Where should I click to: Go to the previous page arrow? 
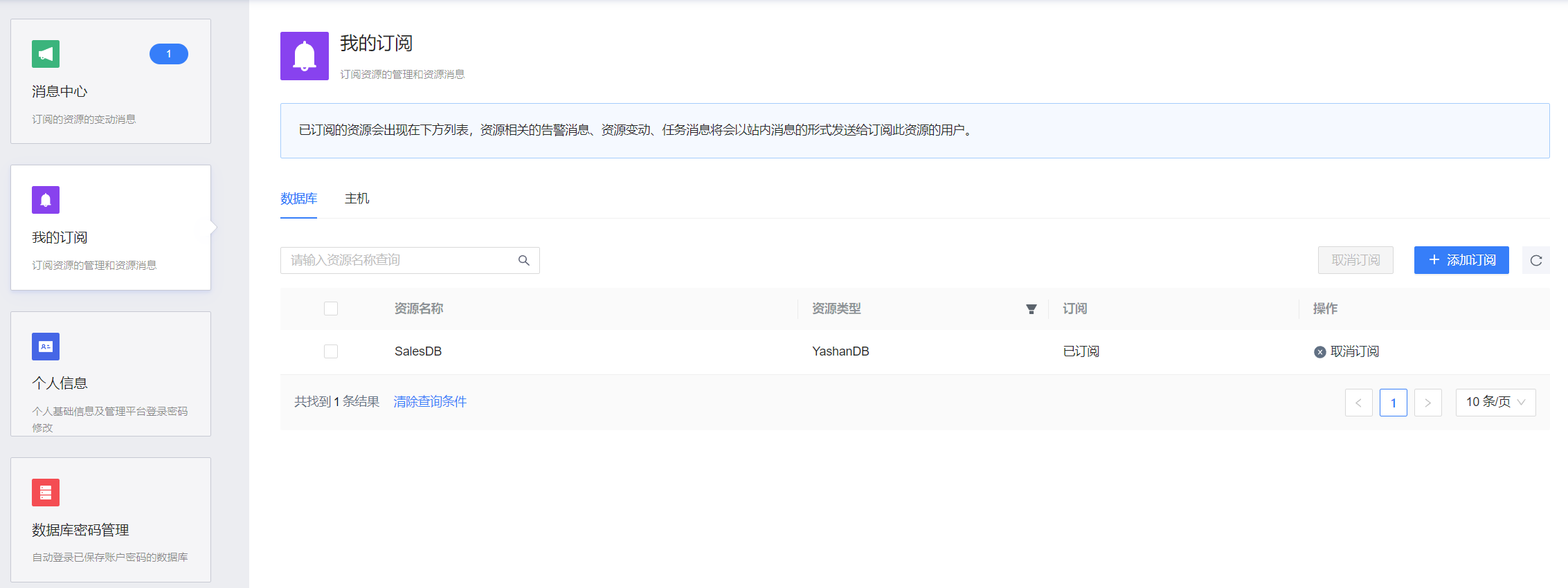1358,403
